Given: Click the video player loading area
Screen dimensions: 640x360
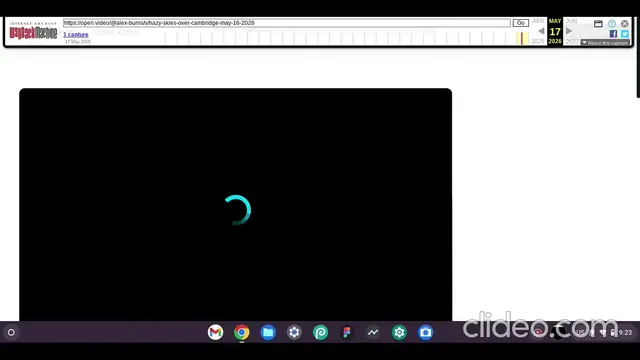Looking at the screenshot, I should 236,204.
